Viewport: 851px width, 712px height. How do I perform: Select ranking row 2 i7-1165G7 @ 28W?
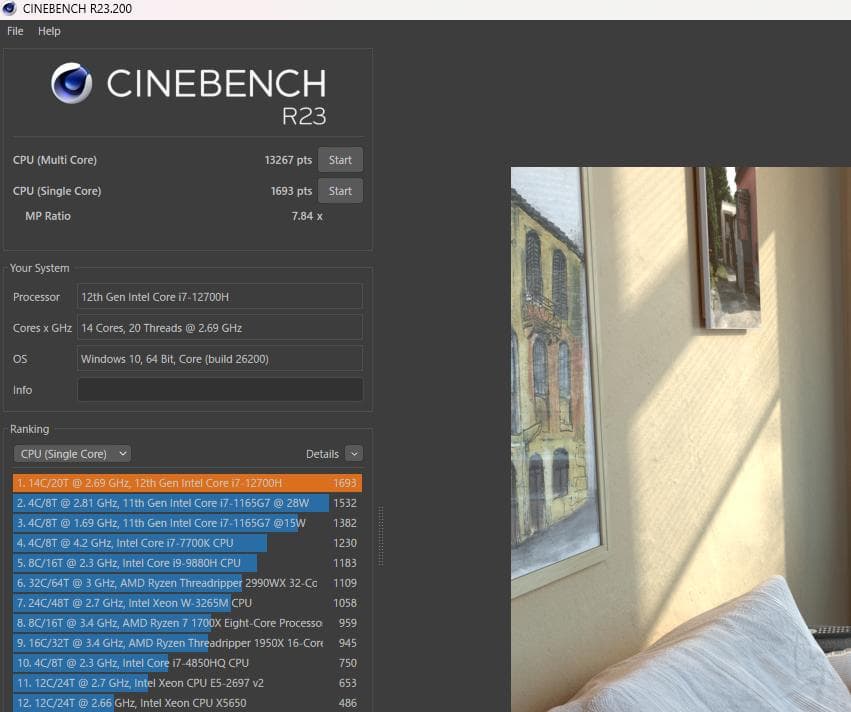[x=187, y=503]
